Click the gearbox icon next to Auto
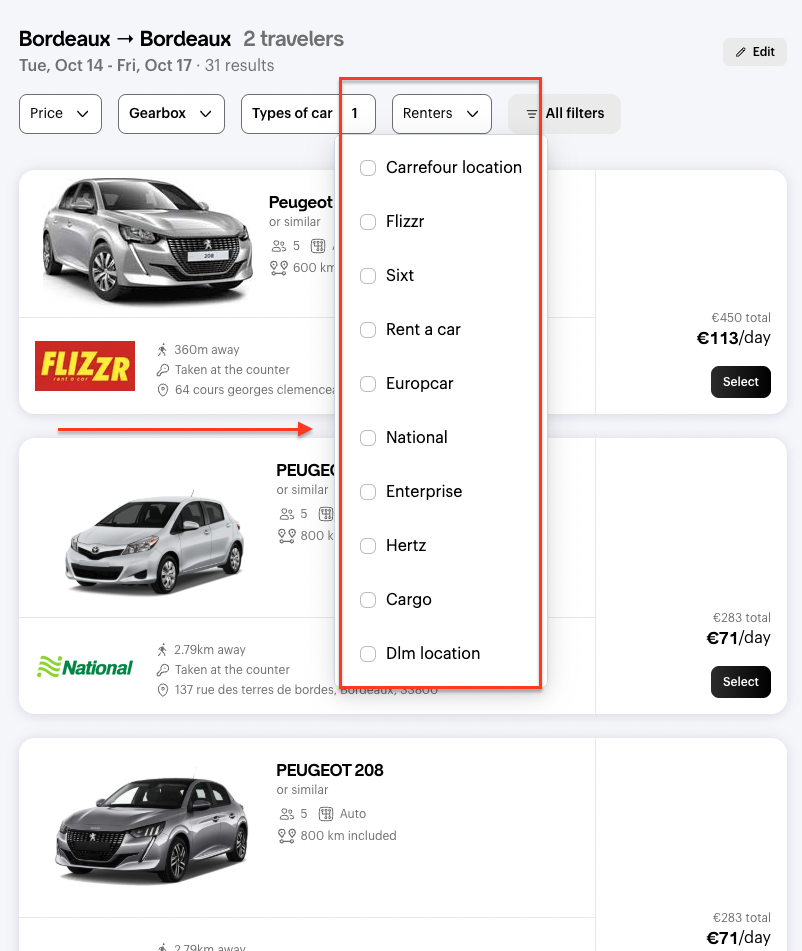The width and height of the screenshot is (802, 951). (325, 814)
